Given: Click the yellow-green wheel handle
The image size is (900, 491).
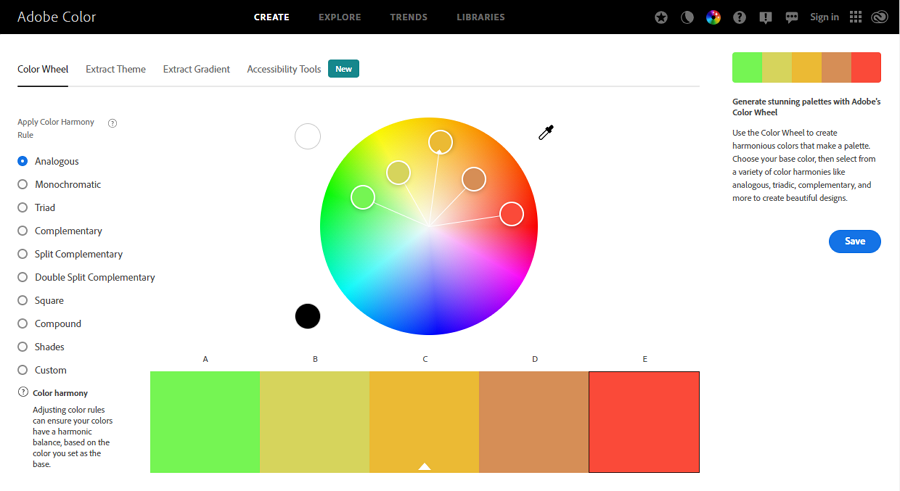Looking at the screenshot, I should pos(398,173).
